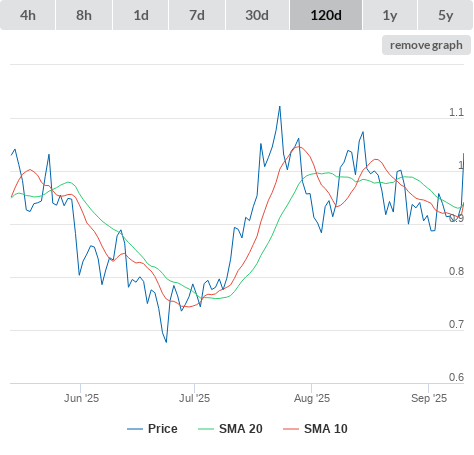The height and width of the screenshot is (455, 474).
Task: Click the Jun '25 axis label
Action: tap(81, 398)
